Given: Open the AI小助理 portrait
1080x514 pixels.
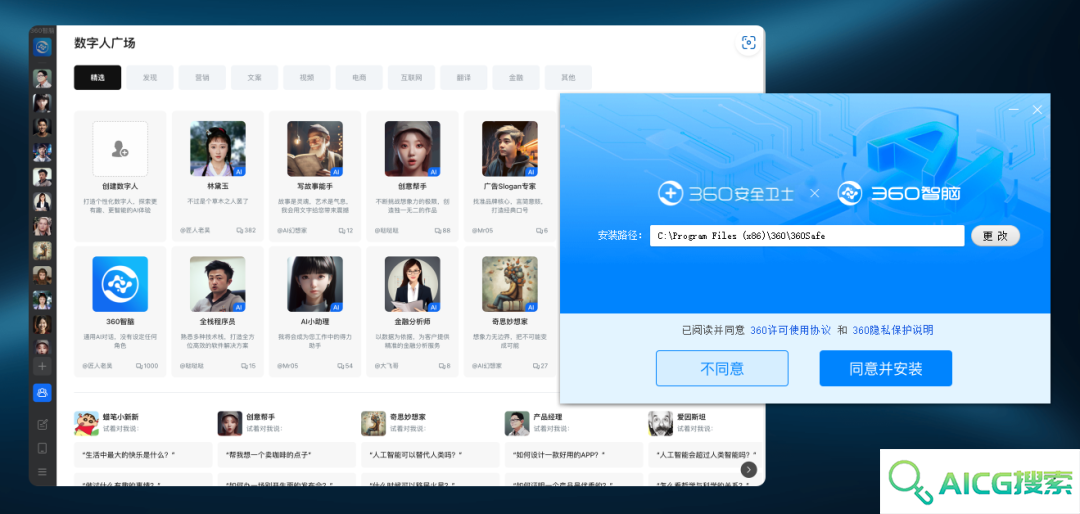Looking at the screenshot, I should tap(315, 284).
